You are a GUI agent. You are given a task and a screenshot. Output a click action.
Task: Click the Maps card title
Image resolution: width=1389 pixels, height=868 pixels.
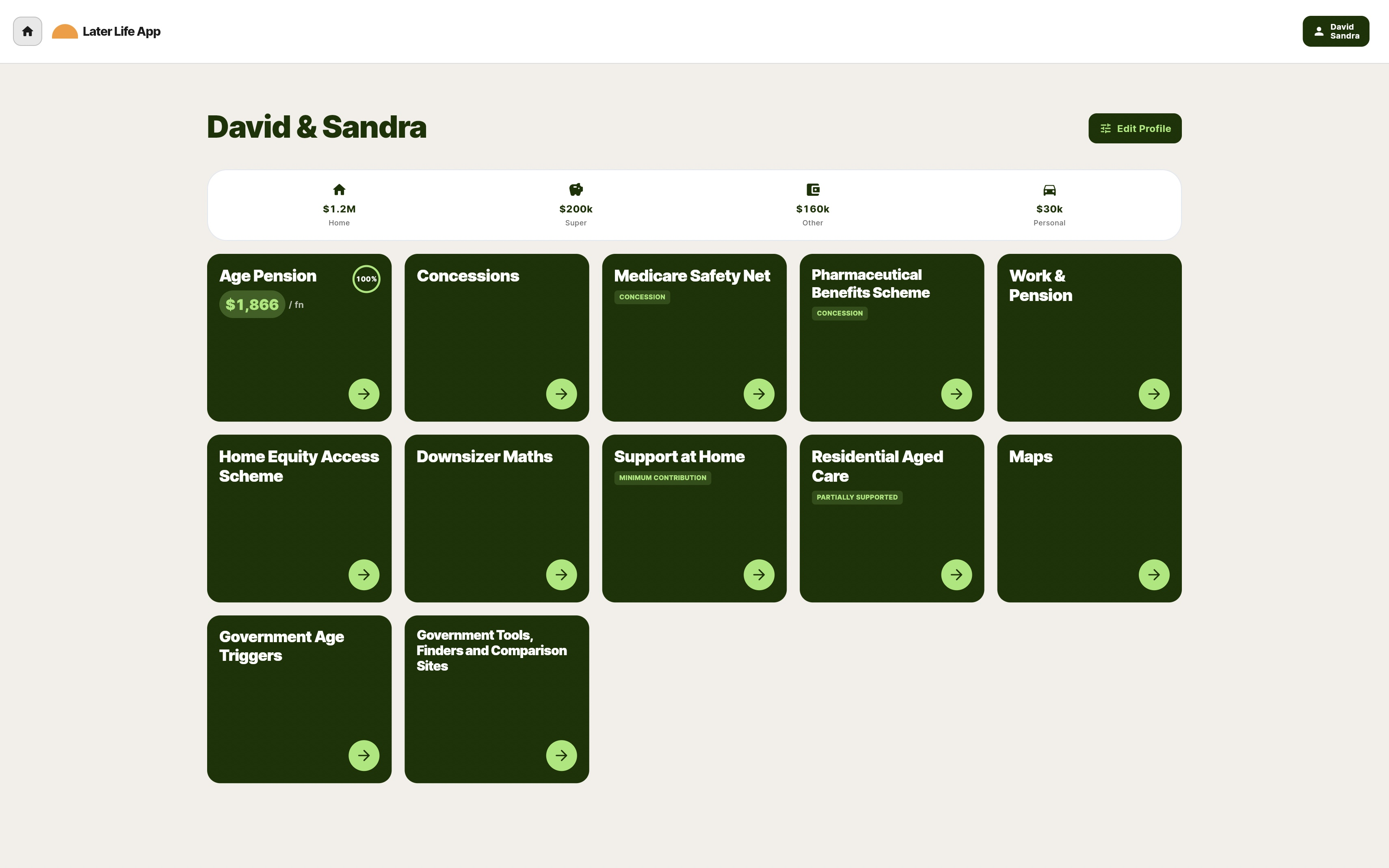click(x=1030, y=457)
